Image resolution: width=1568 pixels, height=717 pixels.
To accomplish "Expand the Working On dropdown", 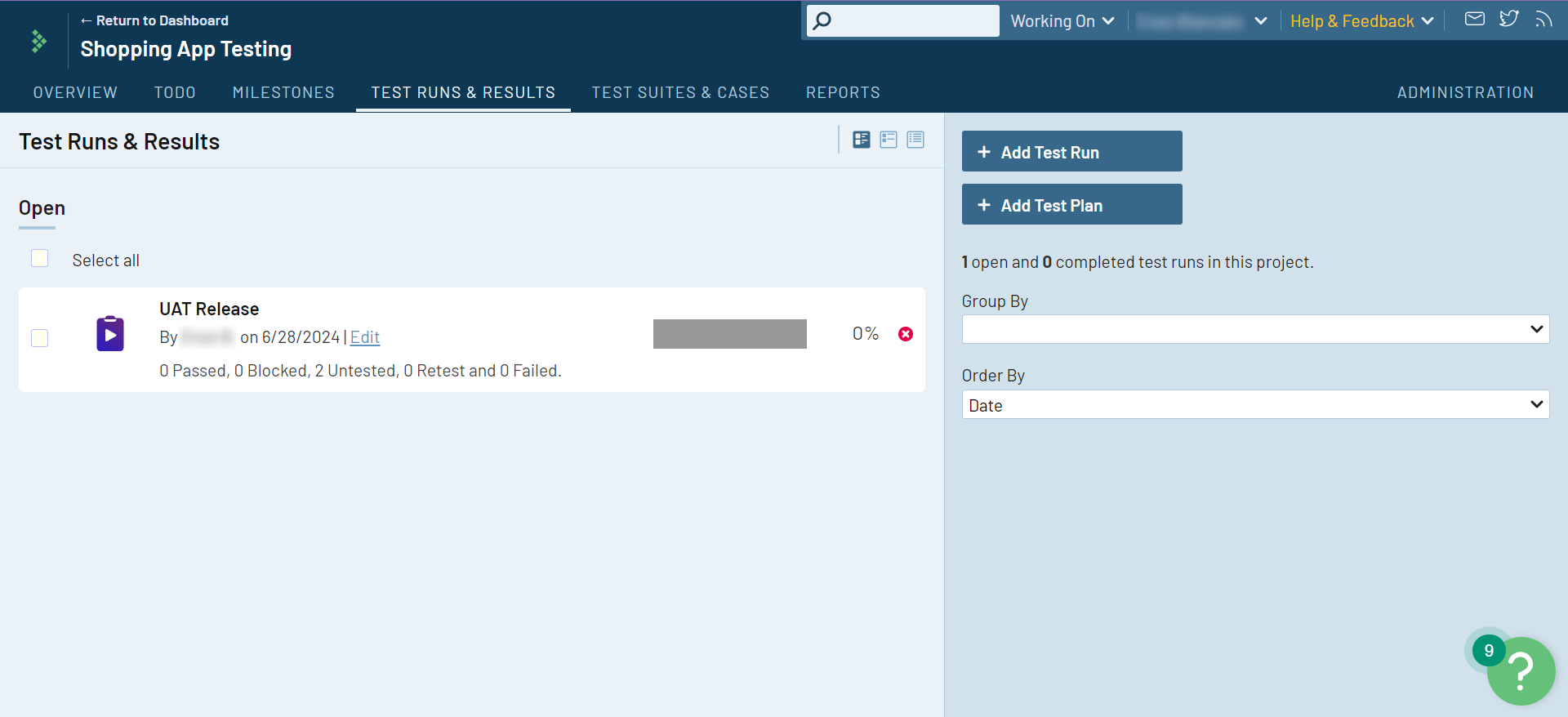I will [1062, 21].
